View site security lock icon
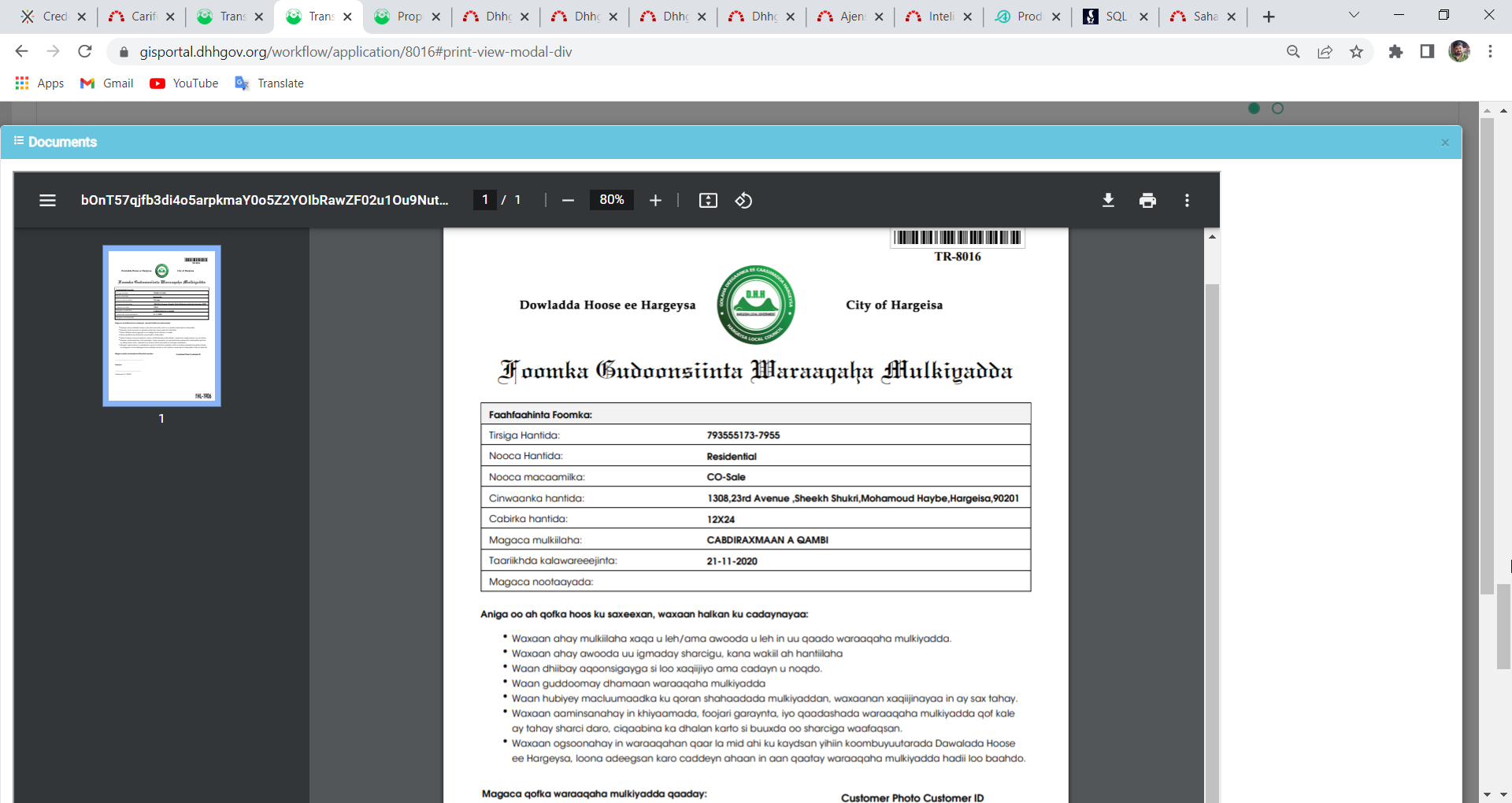The width and height of the screenshot is (1512, 803). pyautogui.click(x=123, y=52)
